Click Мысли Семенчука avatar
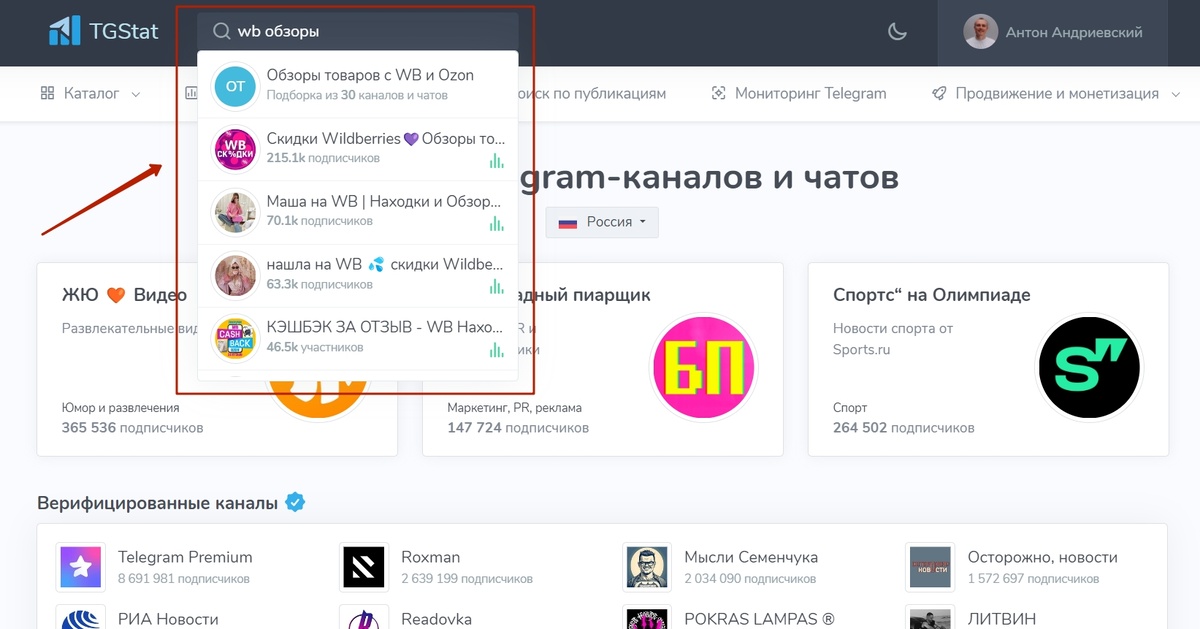This screenshot has height=629, width=1200. point(646,567)
